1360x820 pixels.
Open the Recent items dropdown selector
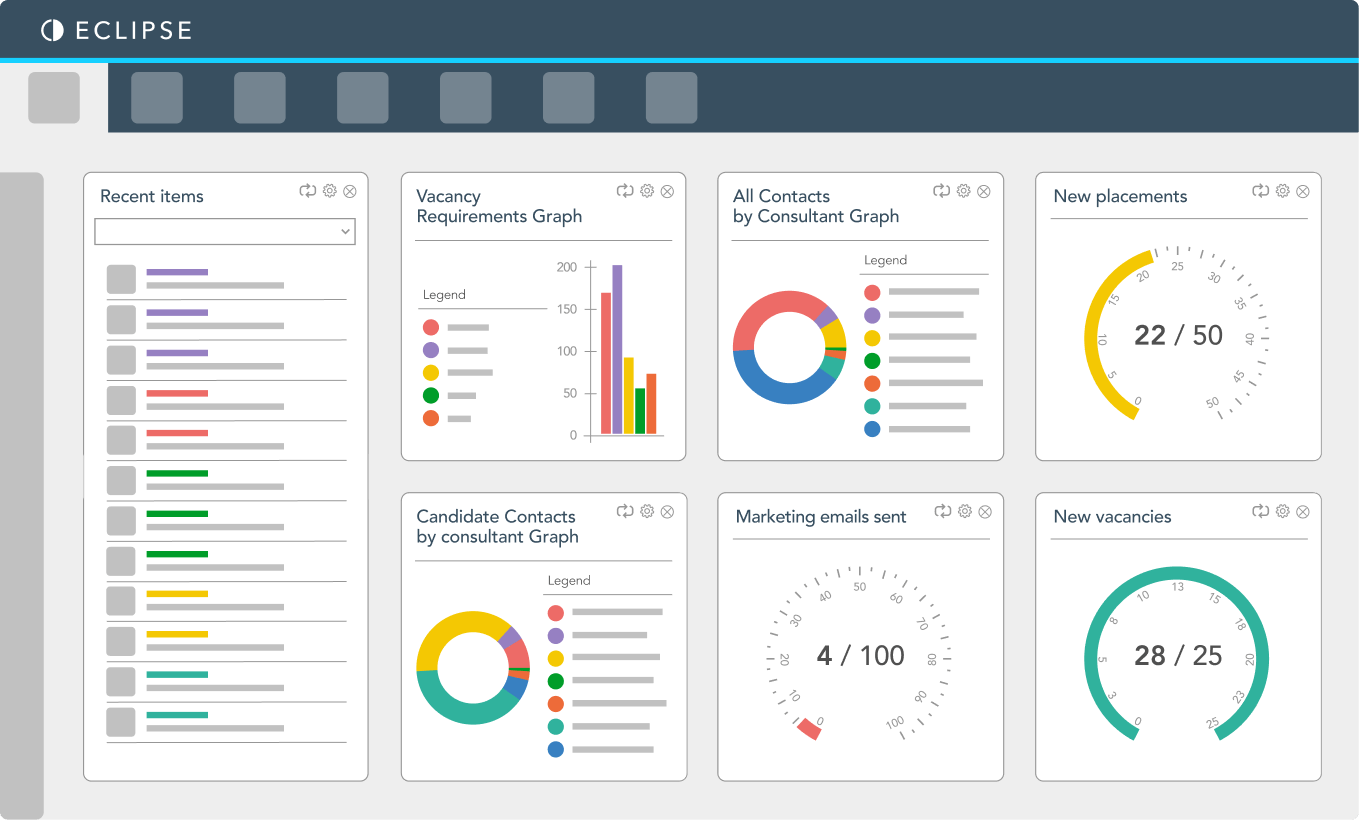(x=224, y=231)
